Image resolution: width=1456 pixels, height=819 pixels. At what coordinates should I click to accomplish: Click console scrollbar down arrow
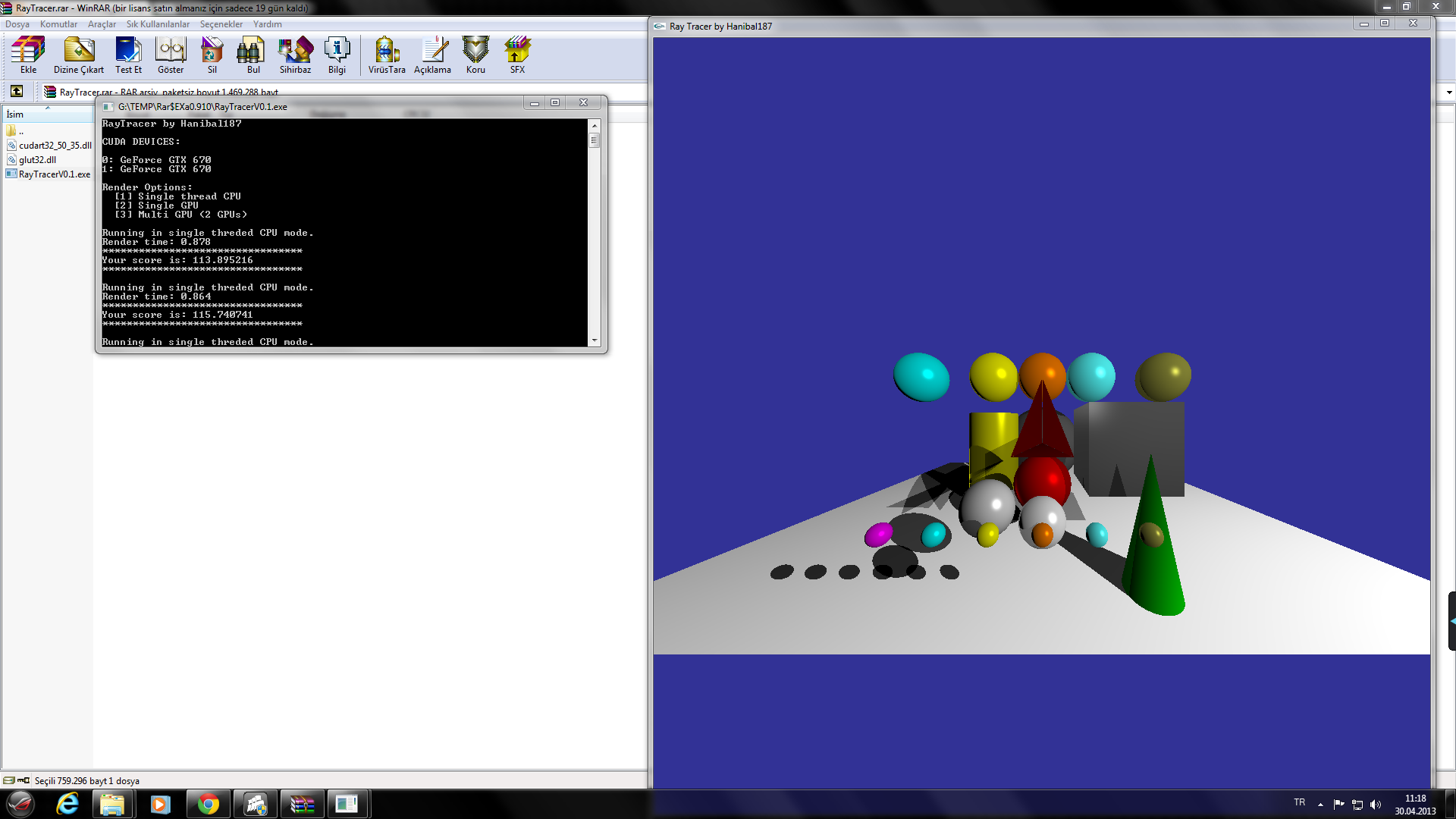pyautogui.click(x=595, y=341)
